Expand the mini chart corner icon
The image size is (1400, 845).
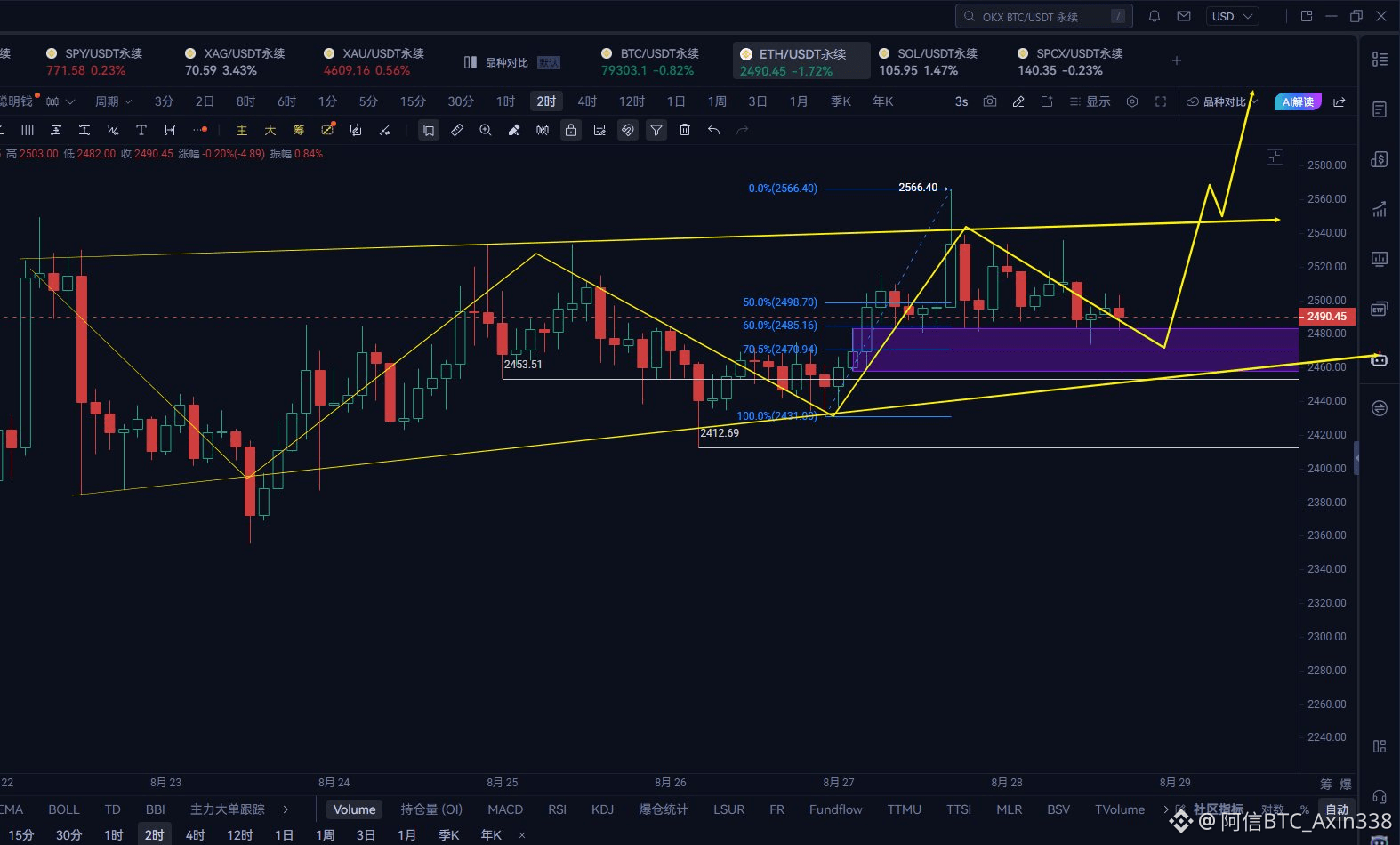click(1275, 157)
